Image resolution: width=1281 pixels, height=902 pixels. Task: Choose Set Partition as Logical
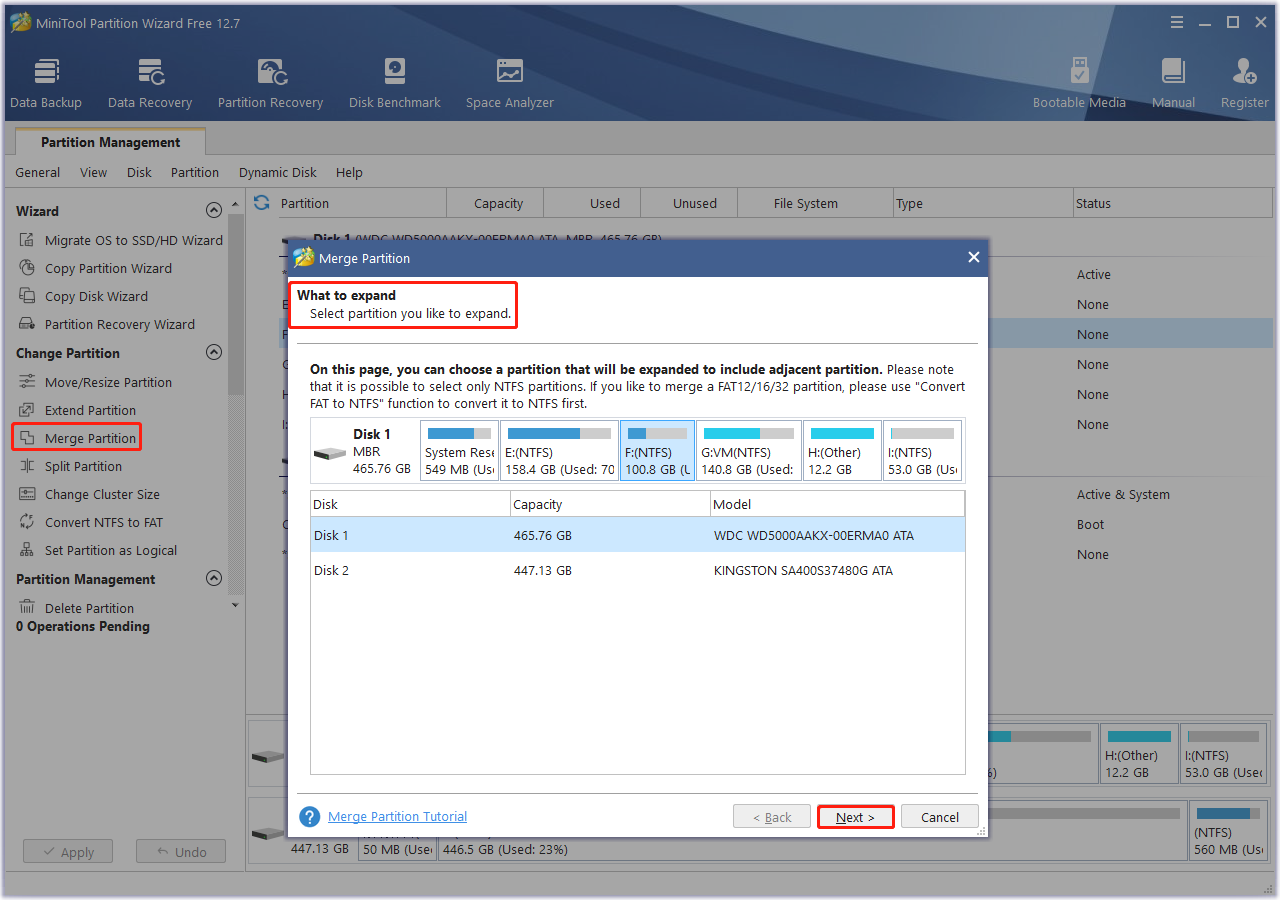pyautogui.click(x=97, y=550)
